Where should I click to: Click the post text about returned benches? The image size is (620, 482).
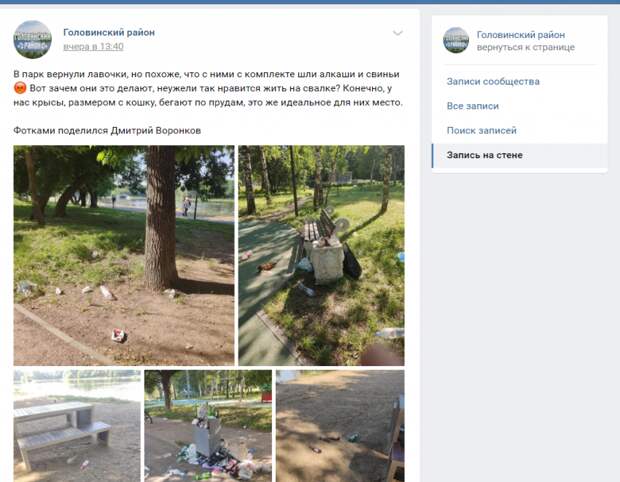pyautogui.click(x=208, y=88)
